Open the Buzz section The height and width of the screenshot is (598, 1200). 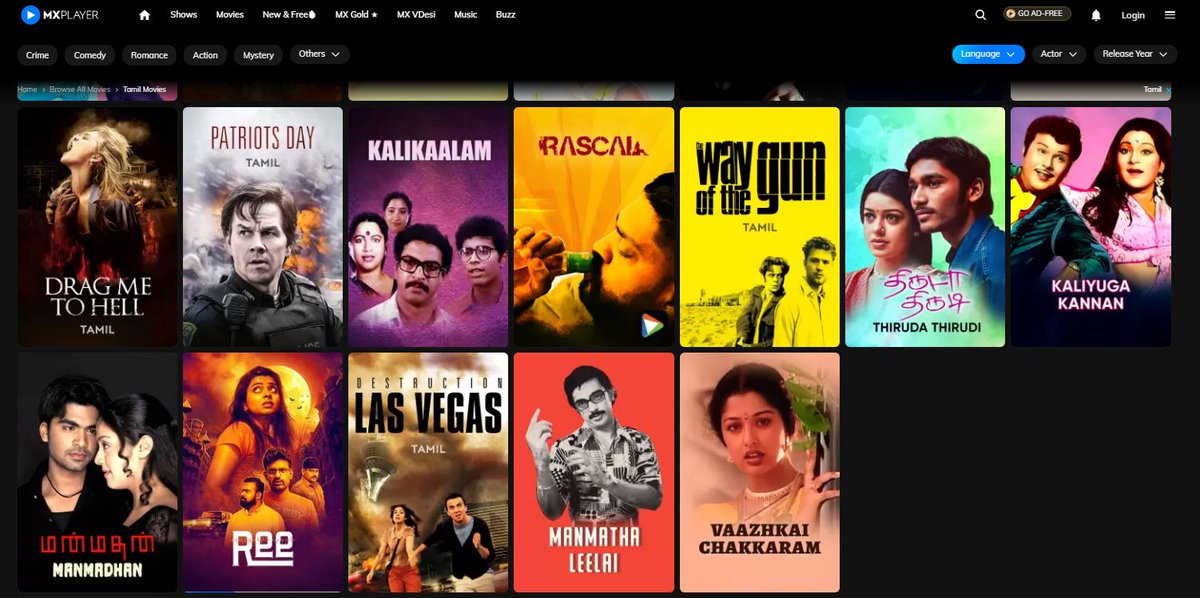(x=506, y=15)
